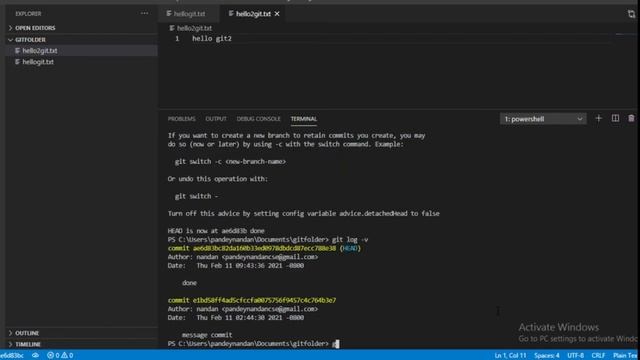Change line ending via CRLF
This screenshot has height=360, width=640.
tap(598, 356)
